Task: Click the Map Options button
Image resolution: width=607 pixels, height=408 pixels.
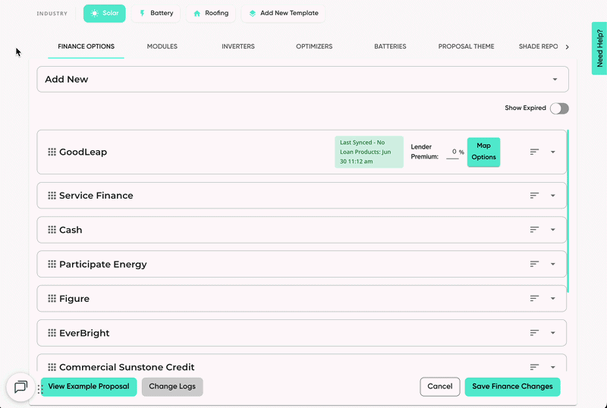Action: click(484, 152)
